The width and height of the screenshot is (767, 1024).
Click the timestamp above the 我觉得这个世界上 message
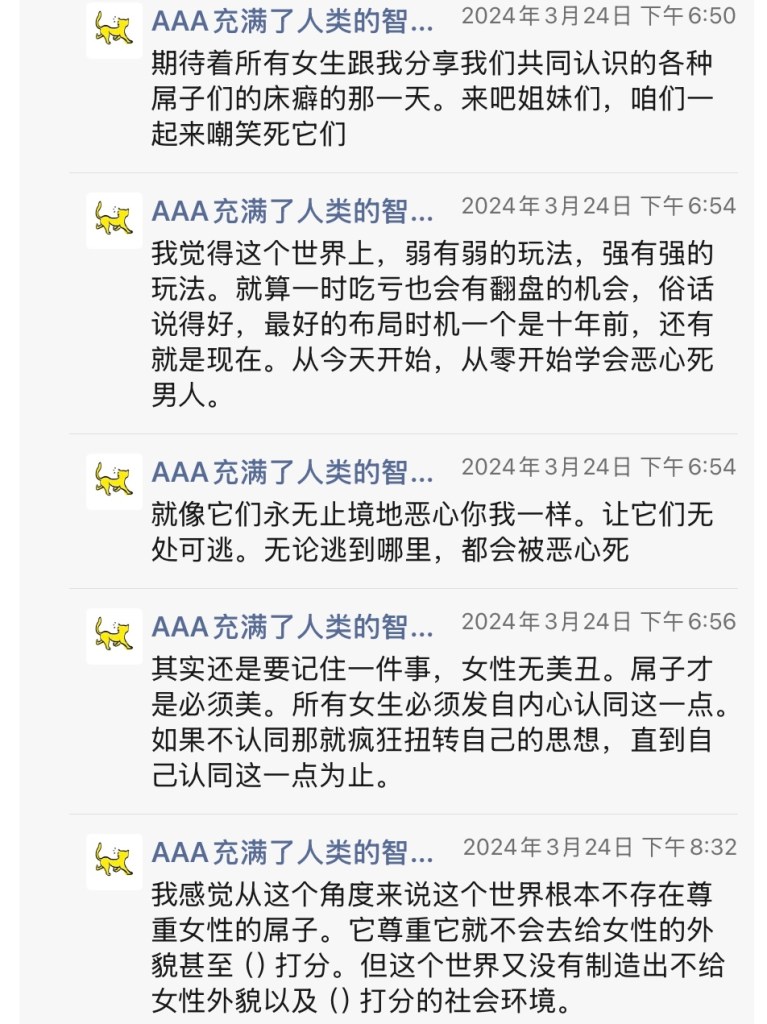(x=598, y=207)
